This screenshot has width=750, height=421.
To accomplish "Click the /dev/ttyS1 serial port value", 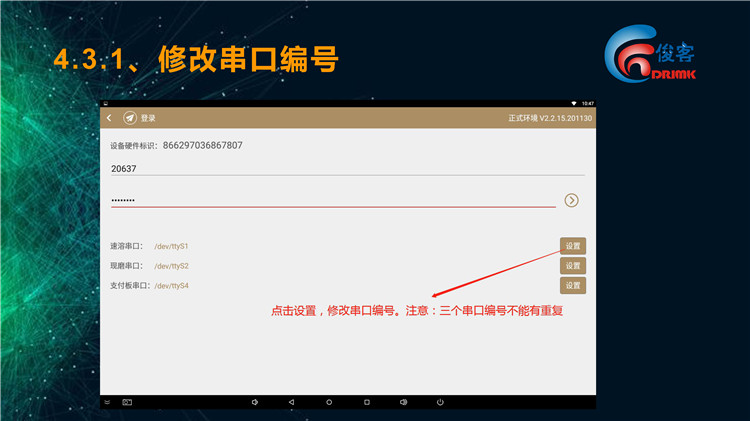I will pyautogui.click(x=171, y=246).
